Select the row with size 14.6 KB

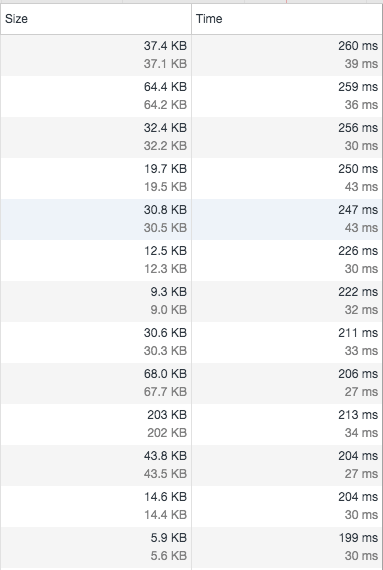tap(192, 506)
